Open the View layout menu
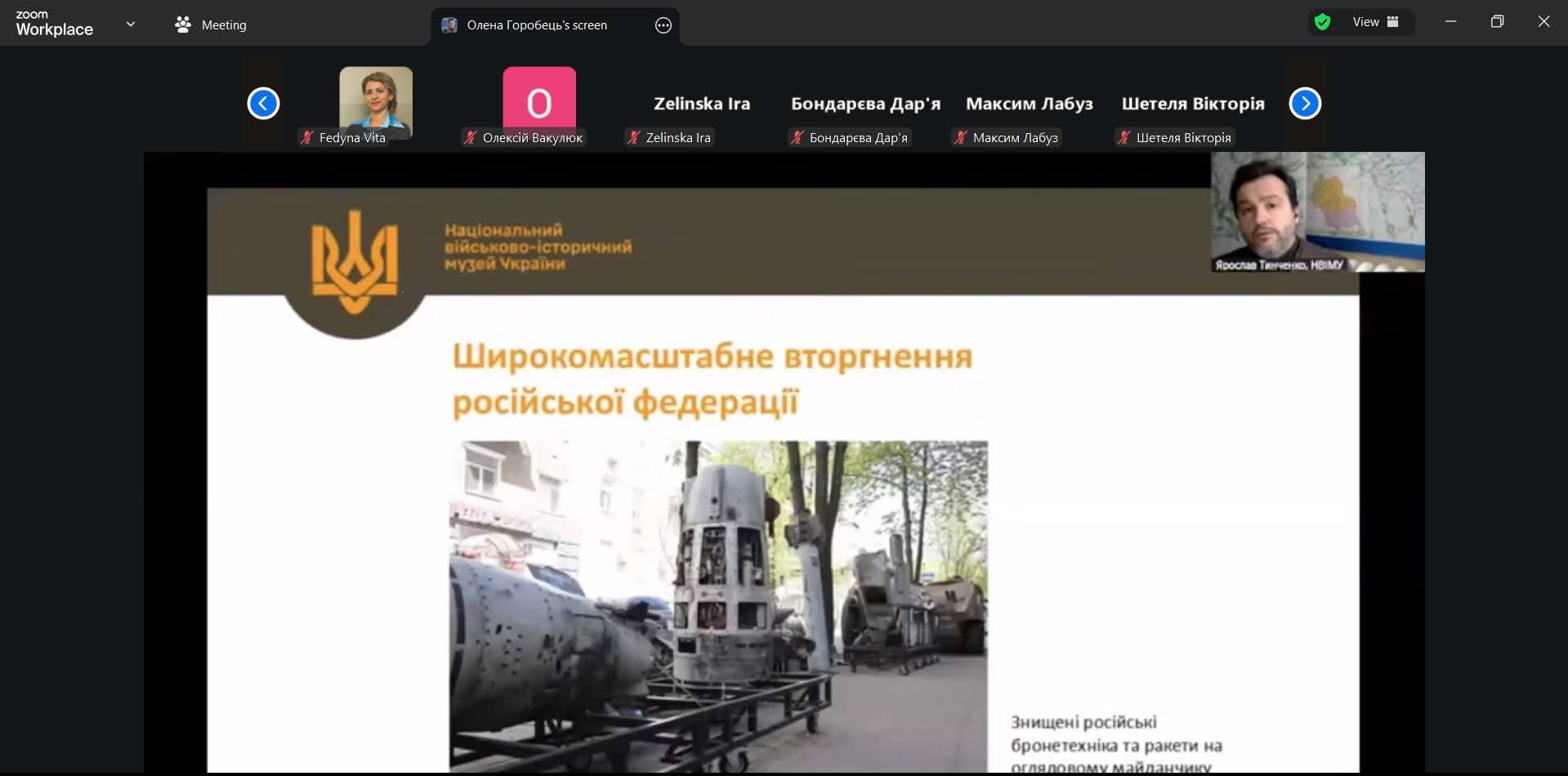This screenshot has width=1568, height=776. 1375,22
